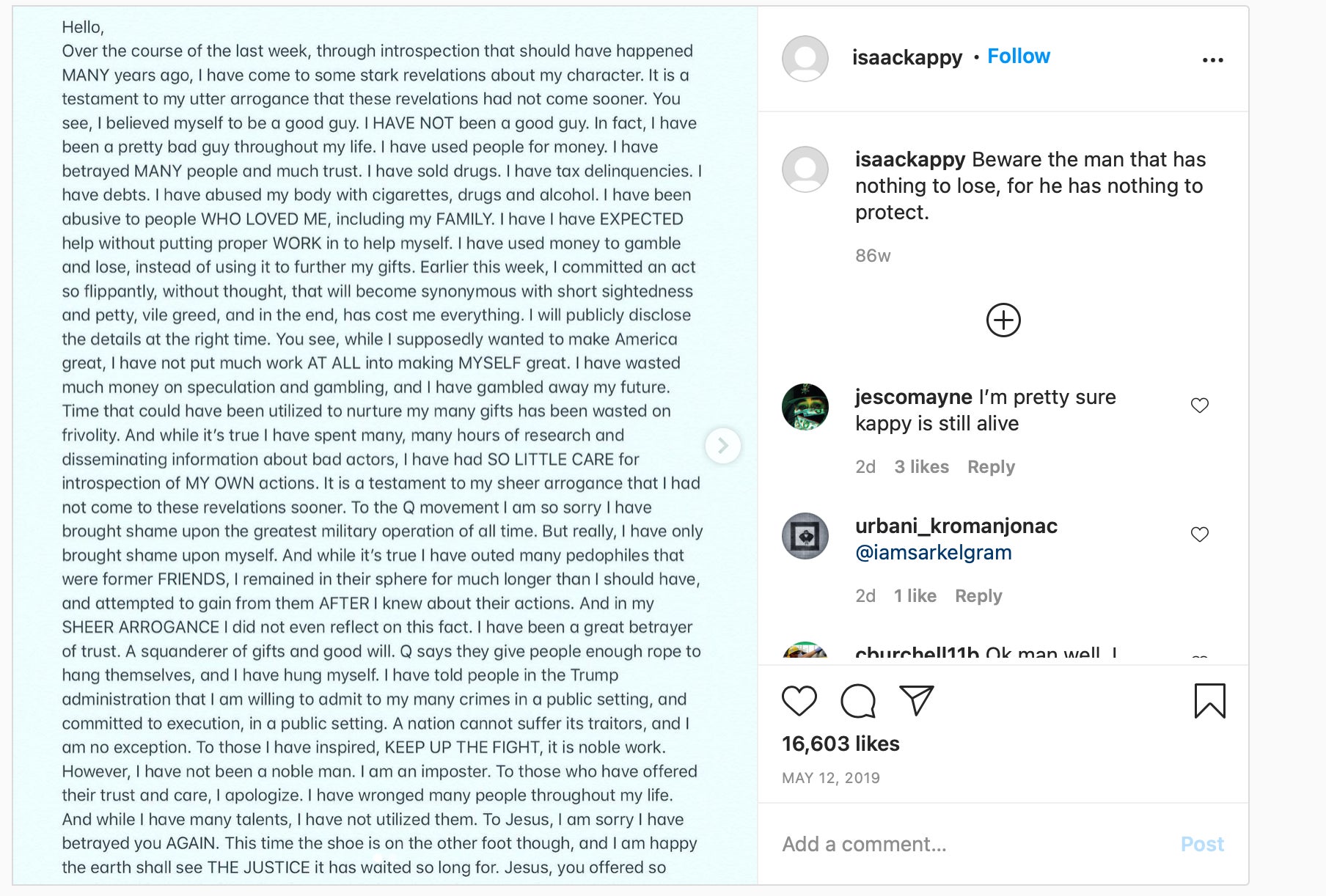Viewport: 1326px width, 896px height.
Task: Like the post using the heart icon
Action: tap(801, 700)
